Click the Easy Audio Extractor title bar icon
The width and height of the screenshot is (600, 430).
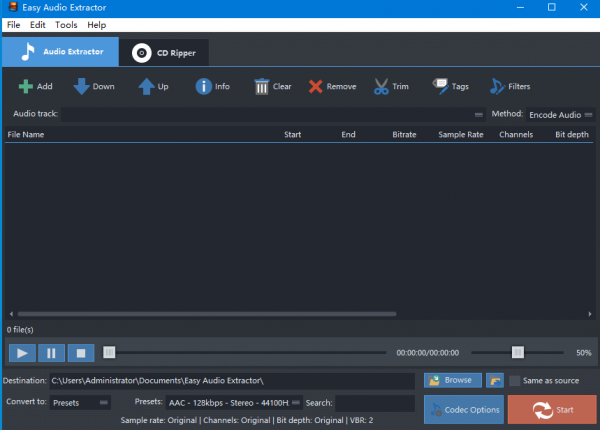(x=13, y=7)
